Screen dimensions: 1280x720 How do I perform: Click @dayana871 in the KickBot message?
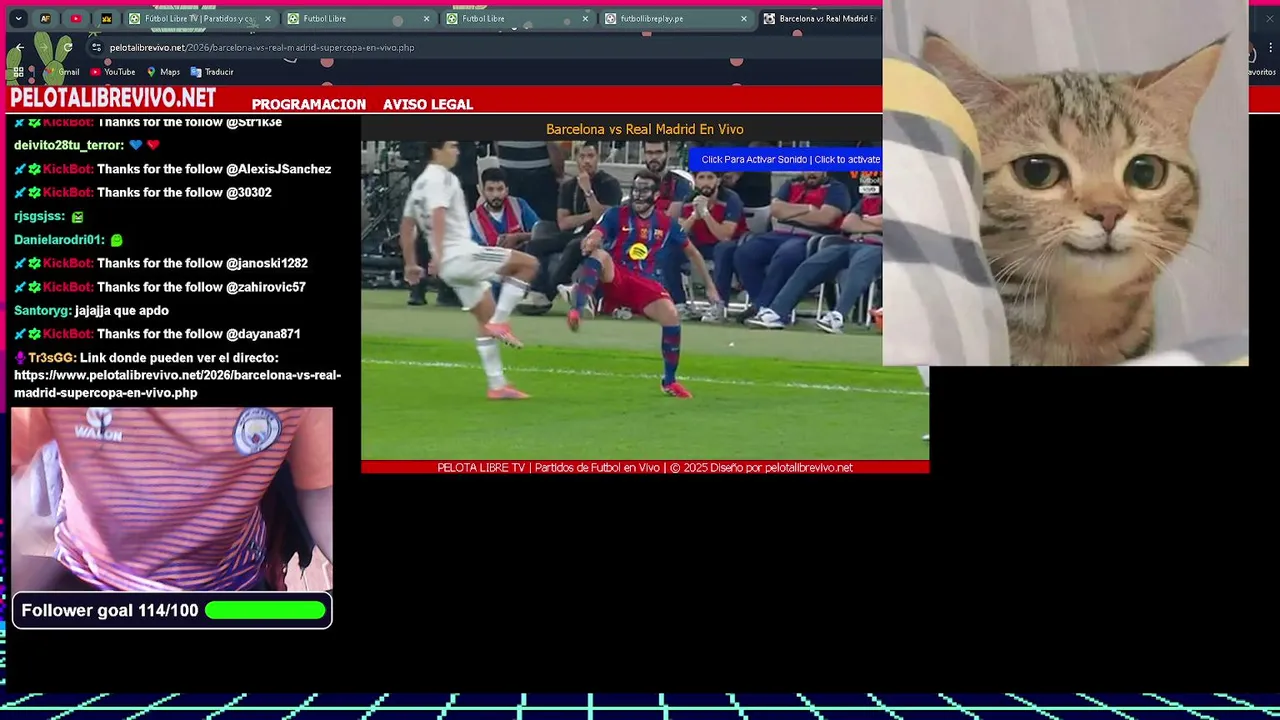point(263,334)
